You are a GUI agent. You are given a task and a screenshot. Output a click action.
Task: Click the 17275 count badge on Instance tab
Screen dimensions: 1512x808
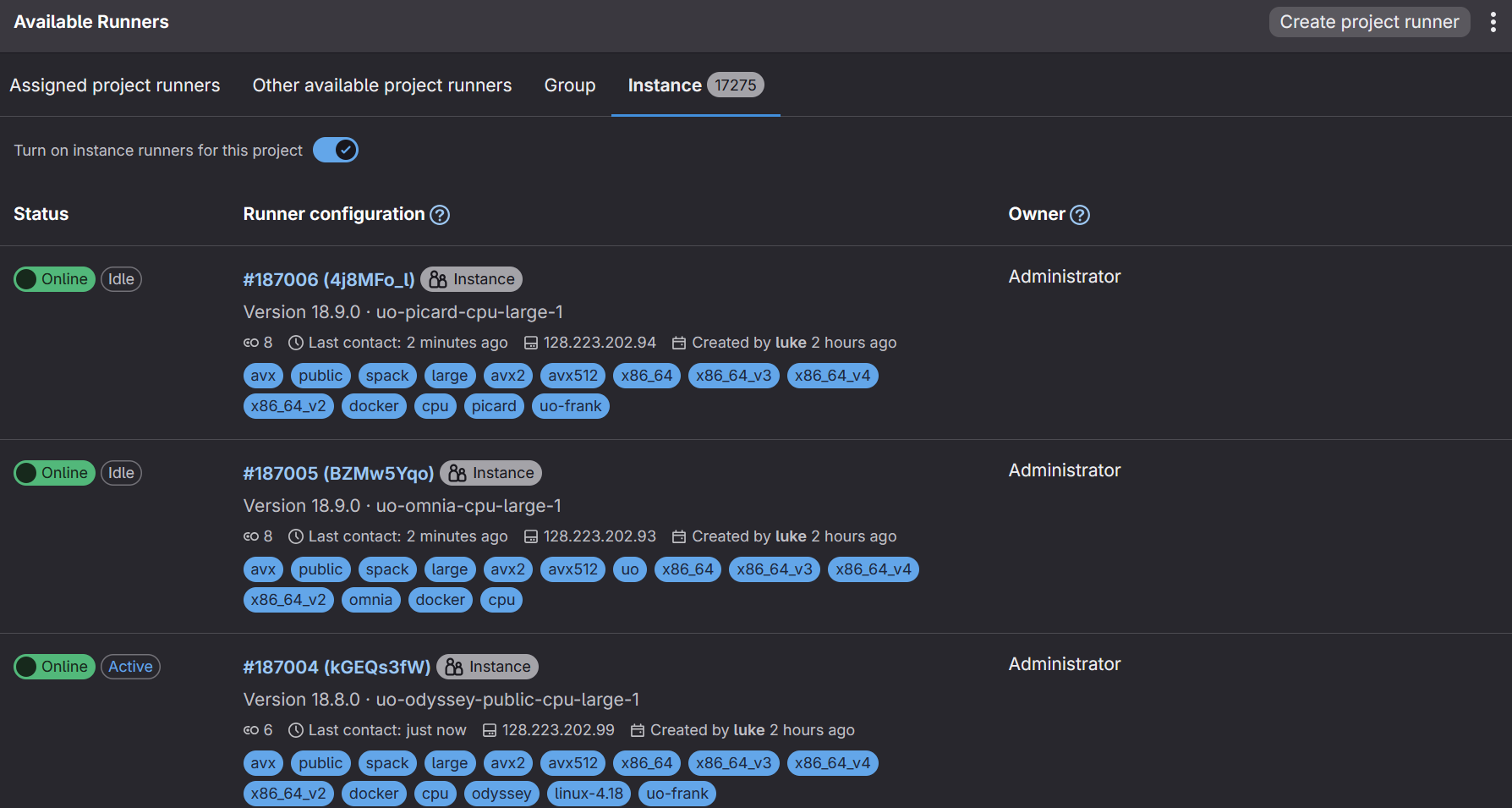(x=736, y=85)
